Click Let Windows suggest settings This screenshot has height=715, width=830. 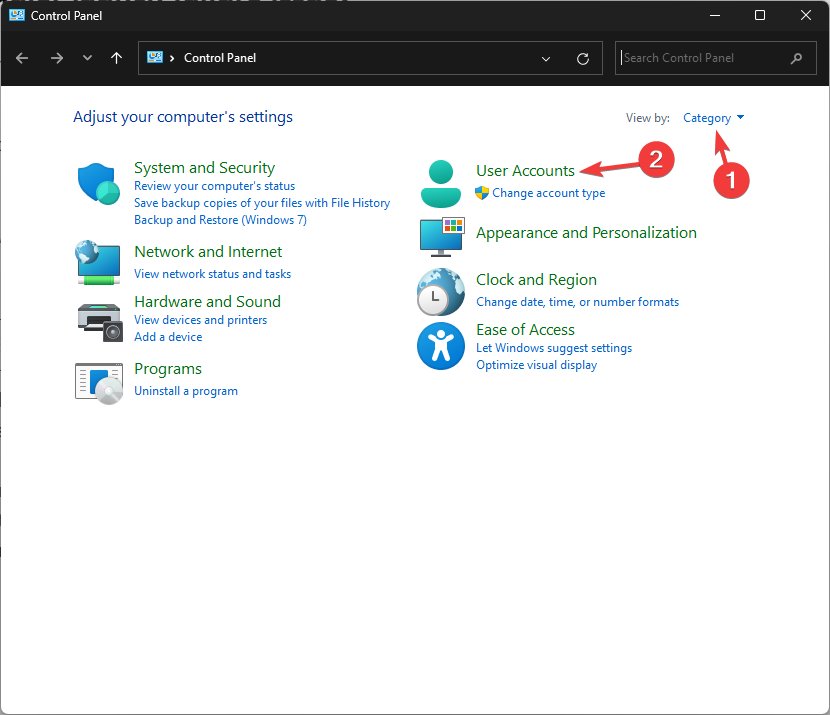point(554,348)
